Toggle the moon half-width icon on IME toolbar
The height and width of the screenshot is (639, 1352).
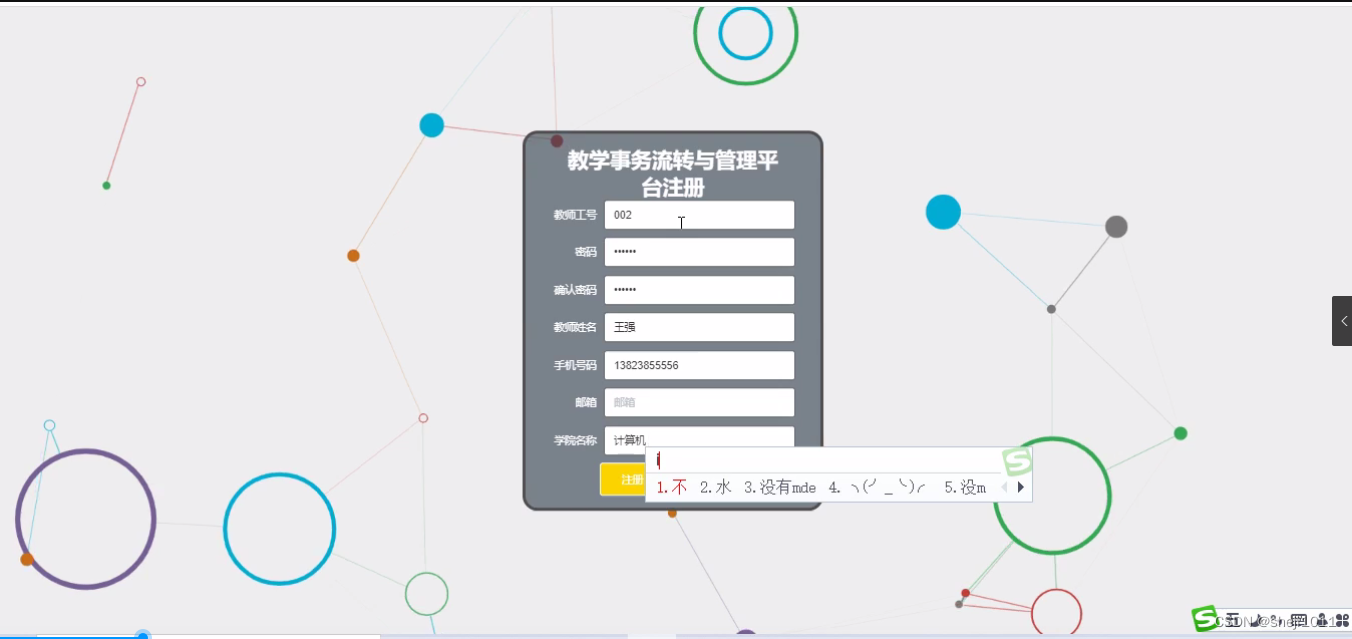tap(1258, 620)
